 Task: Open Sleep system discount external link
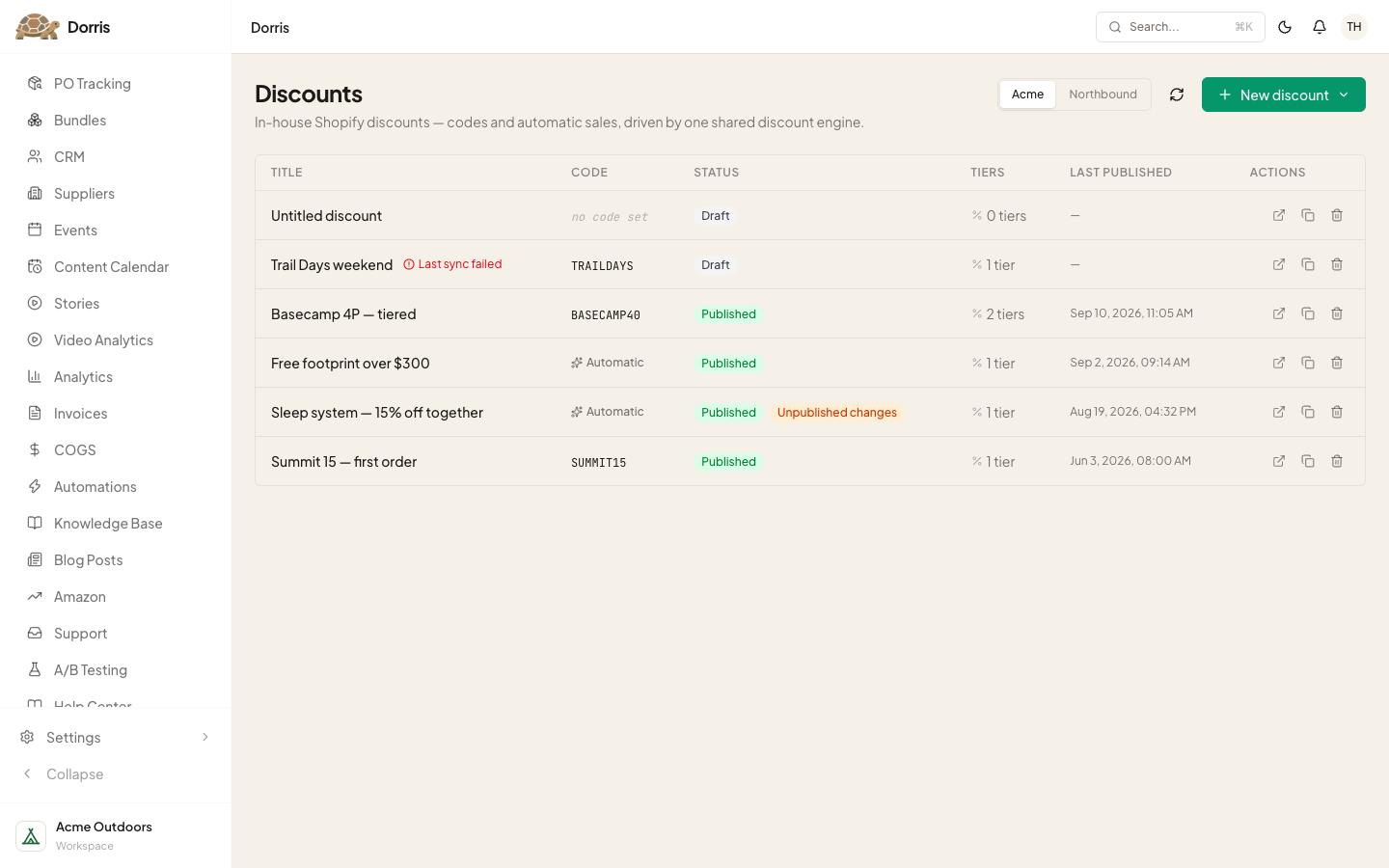pos(1279,412)
